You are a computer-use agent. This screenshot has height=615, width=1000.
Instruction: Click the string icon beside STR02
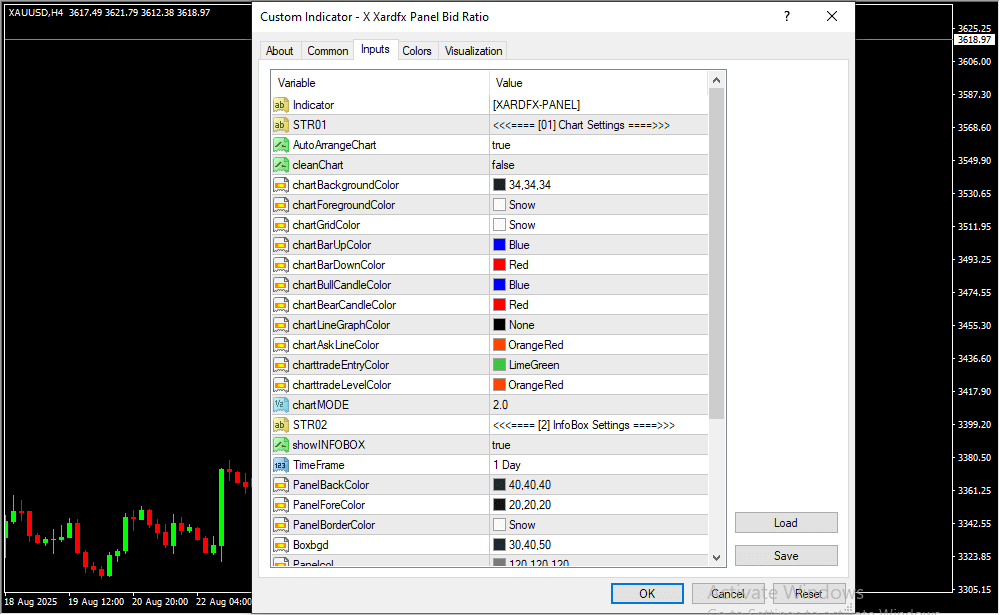tap(280, 425)
